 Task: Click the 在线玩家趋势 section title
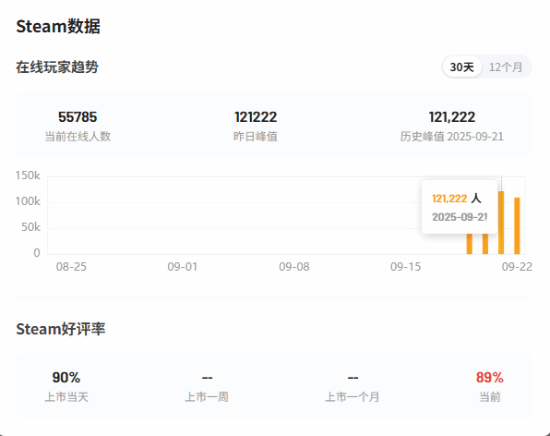57,67
